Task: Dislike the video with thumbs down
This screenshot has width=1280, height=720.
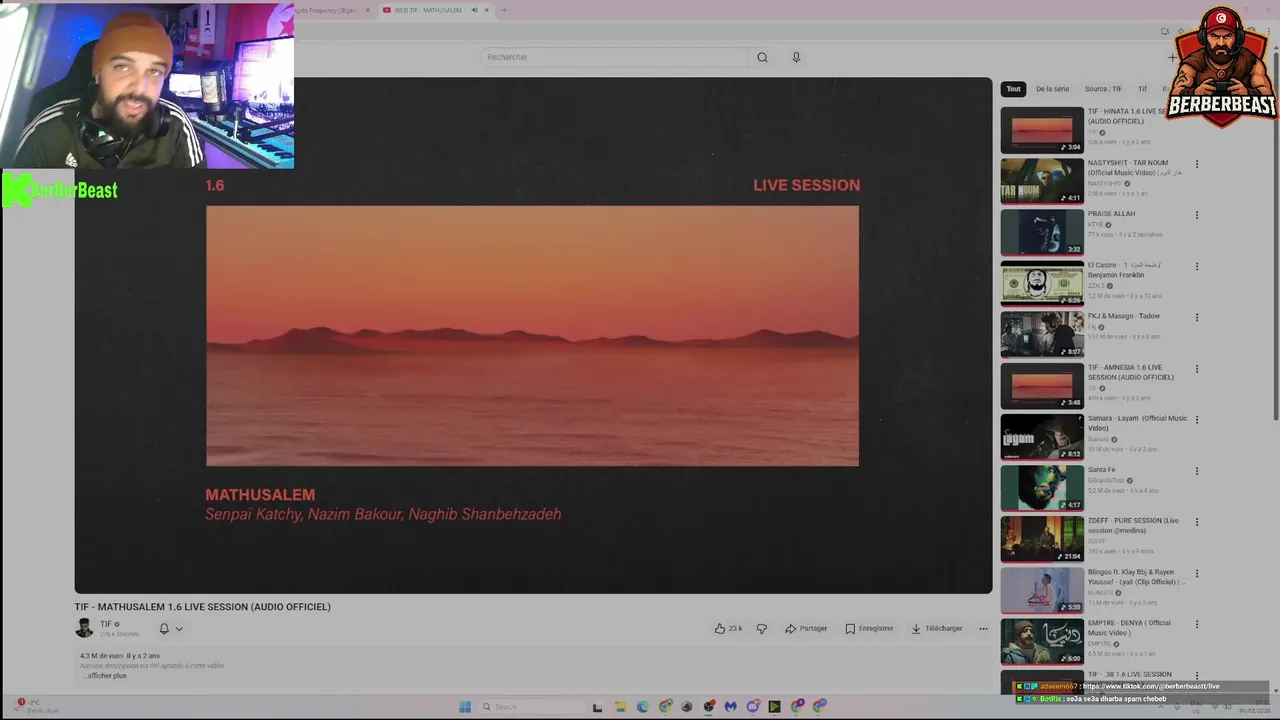Action: click(x=762, y=628)
